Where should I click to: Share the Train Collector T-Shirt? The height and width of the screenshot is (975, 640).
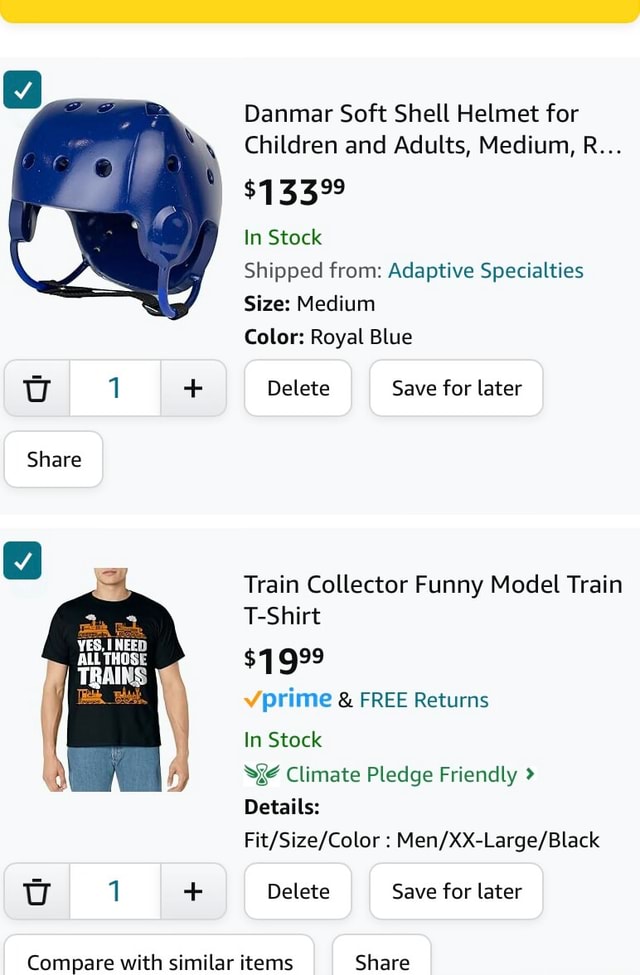tap(382, 961)
